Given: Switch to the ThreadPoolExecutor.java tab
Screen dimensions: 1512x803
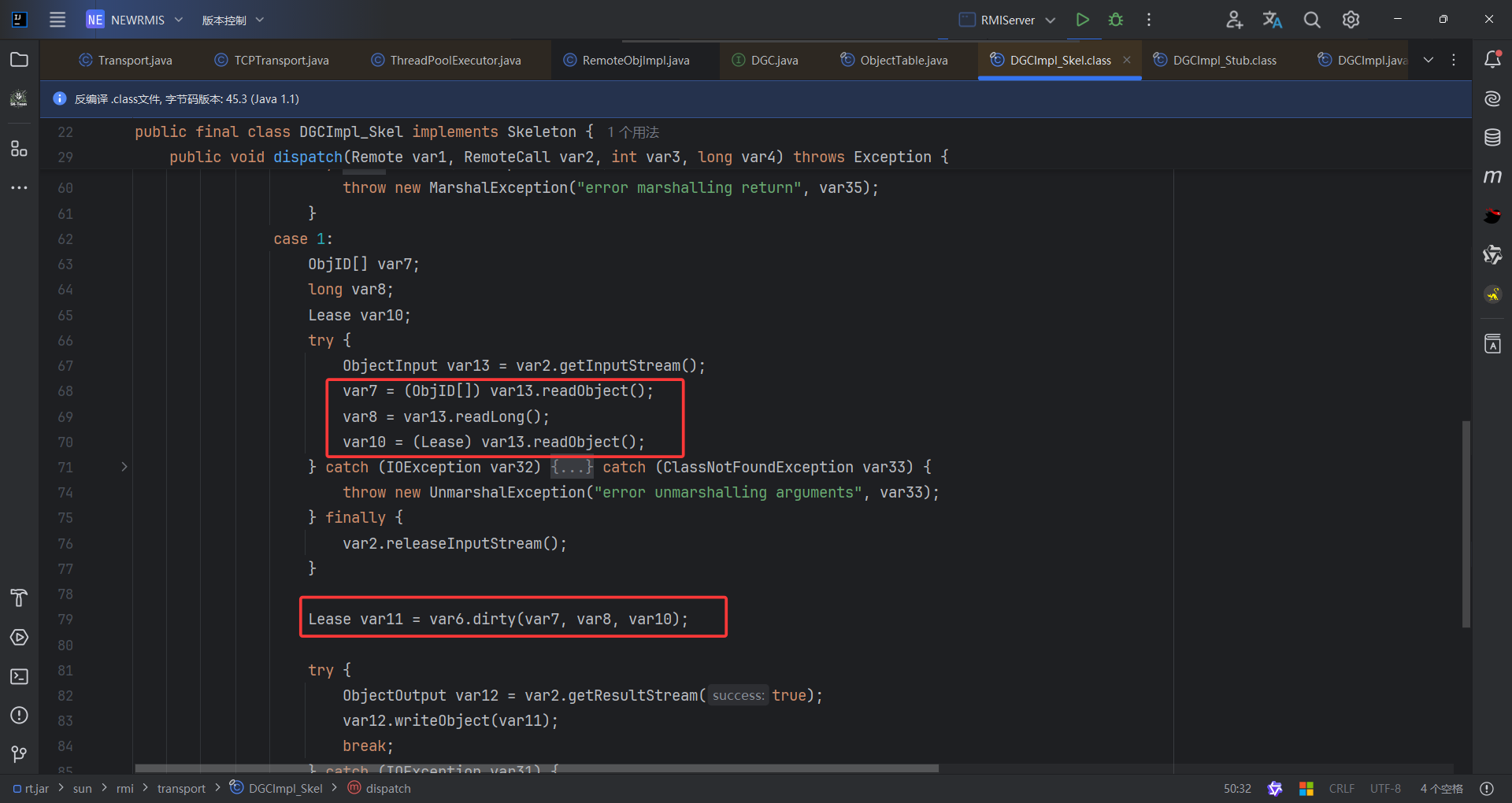Looking at the screenshot, I should tap(446, 60).
